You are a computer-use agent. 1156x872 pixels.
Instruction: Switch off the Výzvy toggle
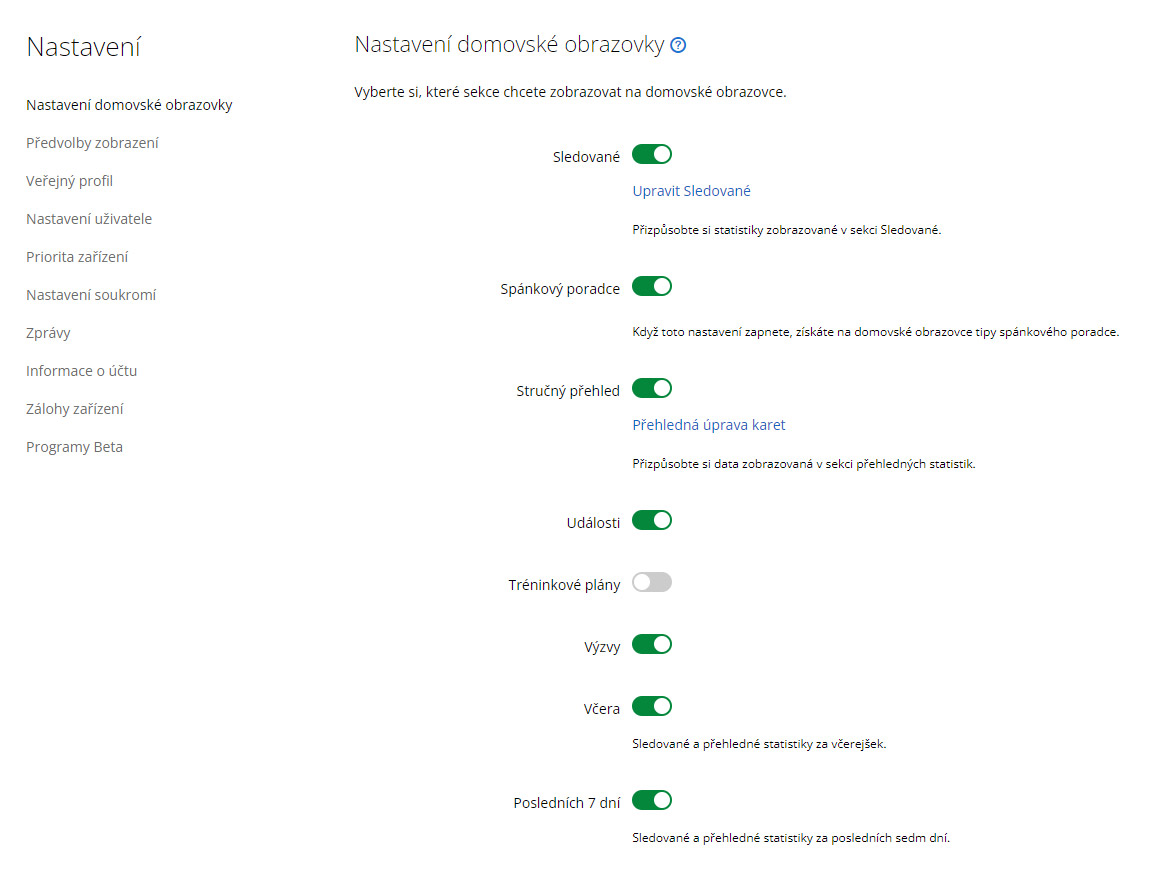[652, 644]
